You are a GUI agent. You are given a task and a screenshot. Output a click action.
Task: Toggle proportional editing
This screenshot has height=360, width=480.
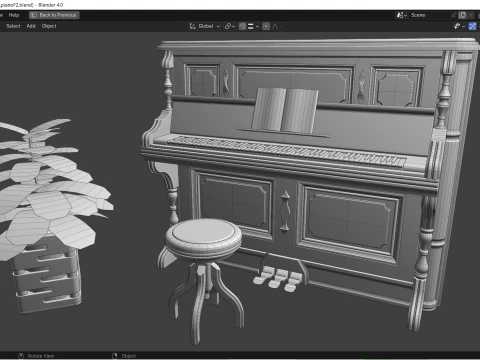[266, 26]
